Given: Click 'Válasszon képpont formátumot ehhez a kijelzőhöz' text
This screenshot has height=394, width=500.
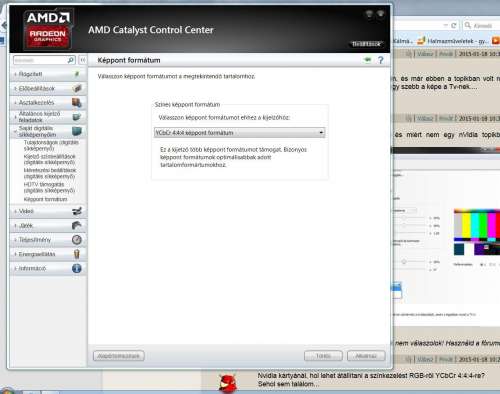Looking at the screenshot, I should 224,117.
